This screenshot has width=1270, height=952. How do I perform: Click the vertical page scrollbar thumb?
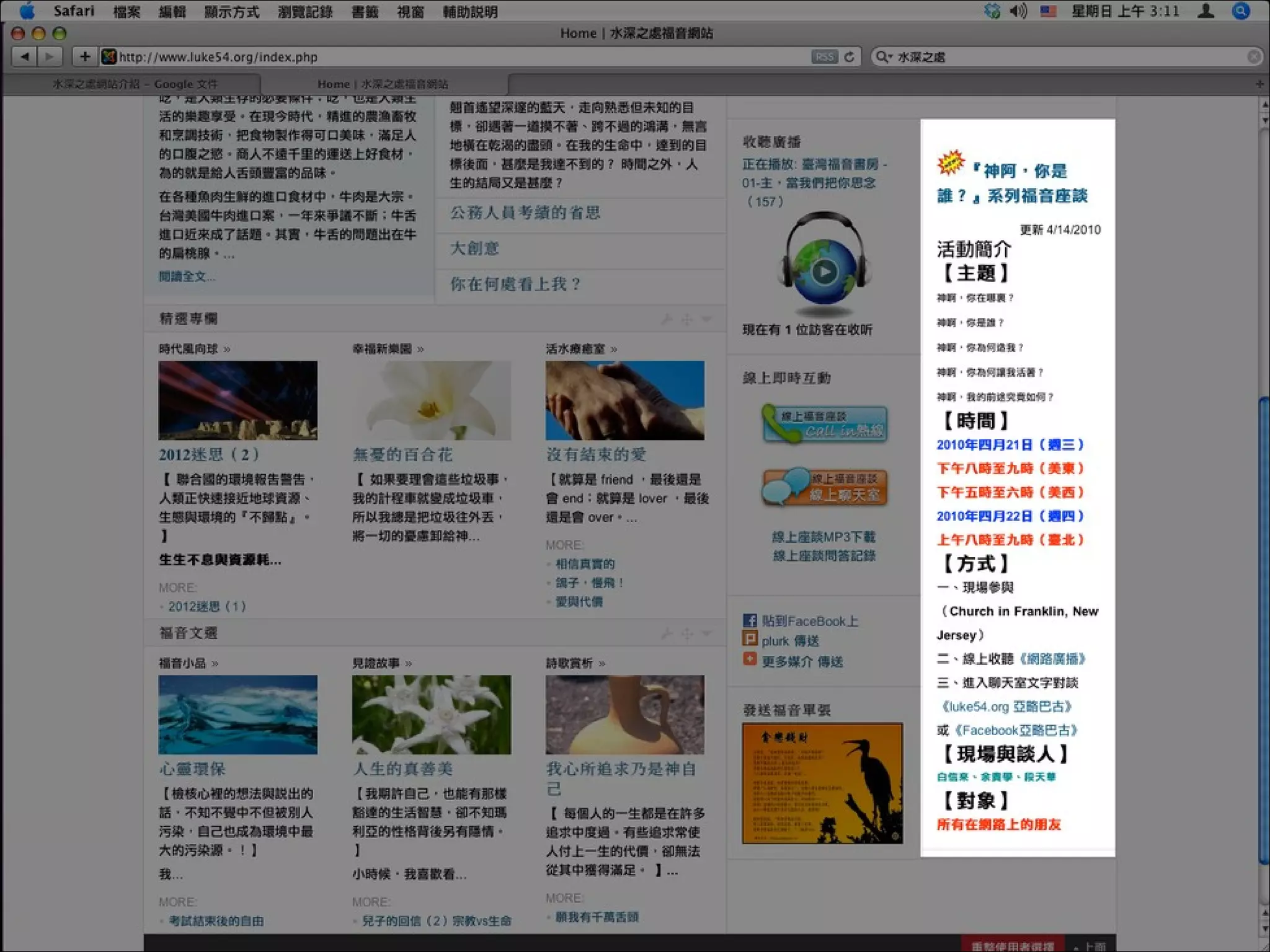pos(1264,630)
